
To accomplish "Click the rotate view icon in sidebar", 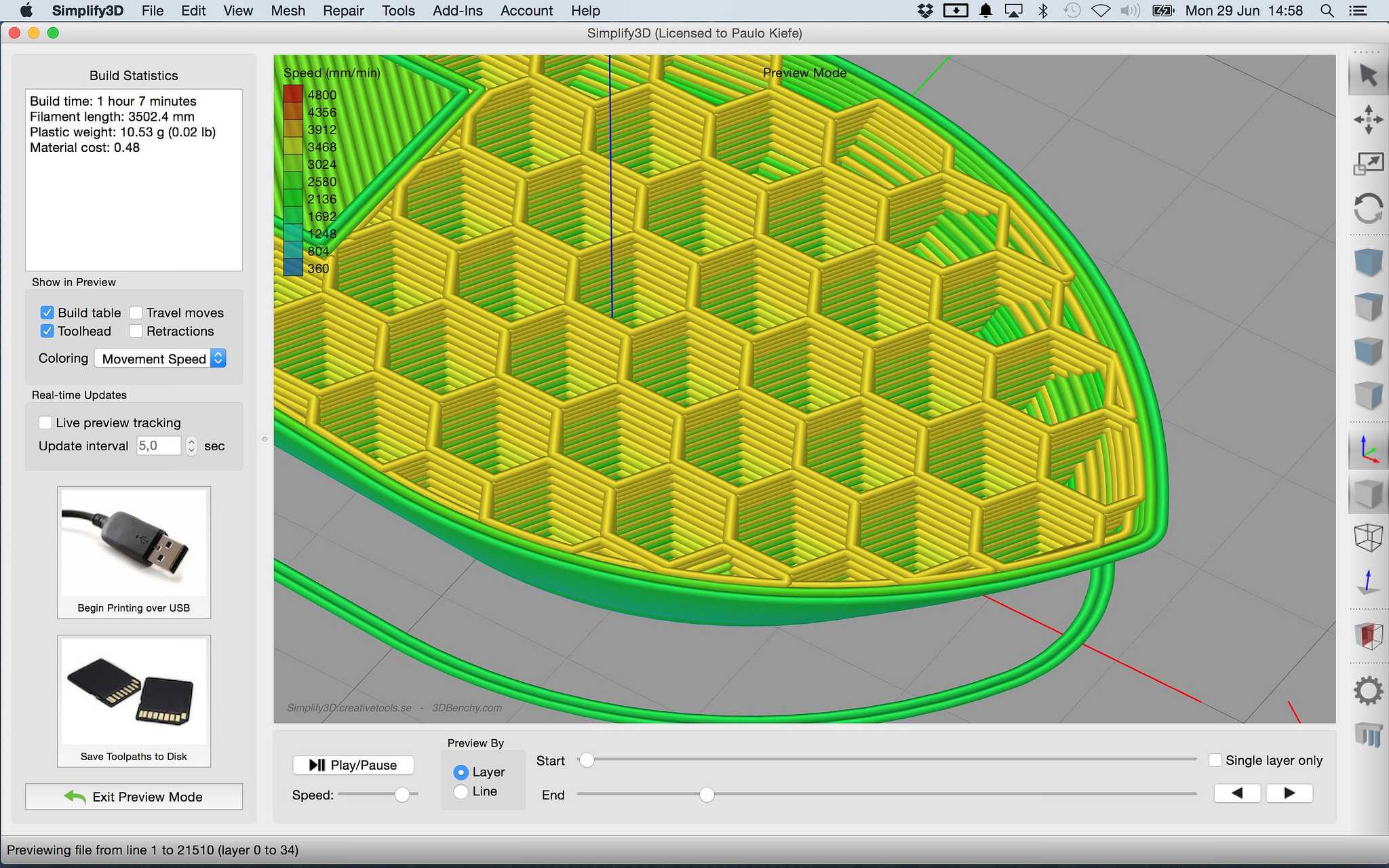I will (1365, 207).
